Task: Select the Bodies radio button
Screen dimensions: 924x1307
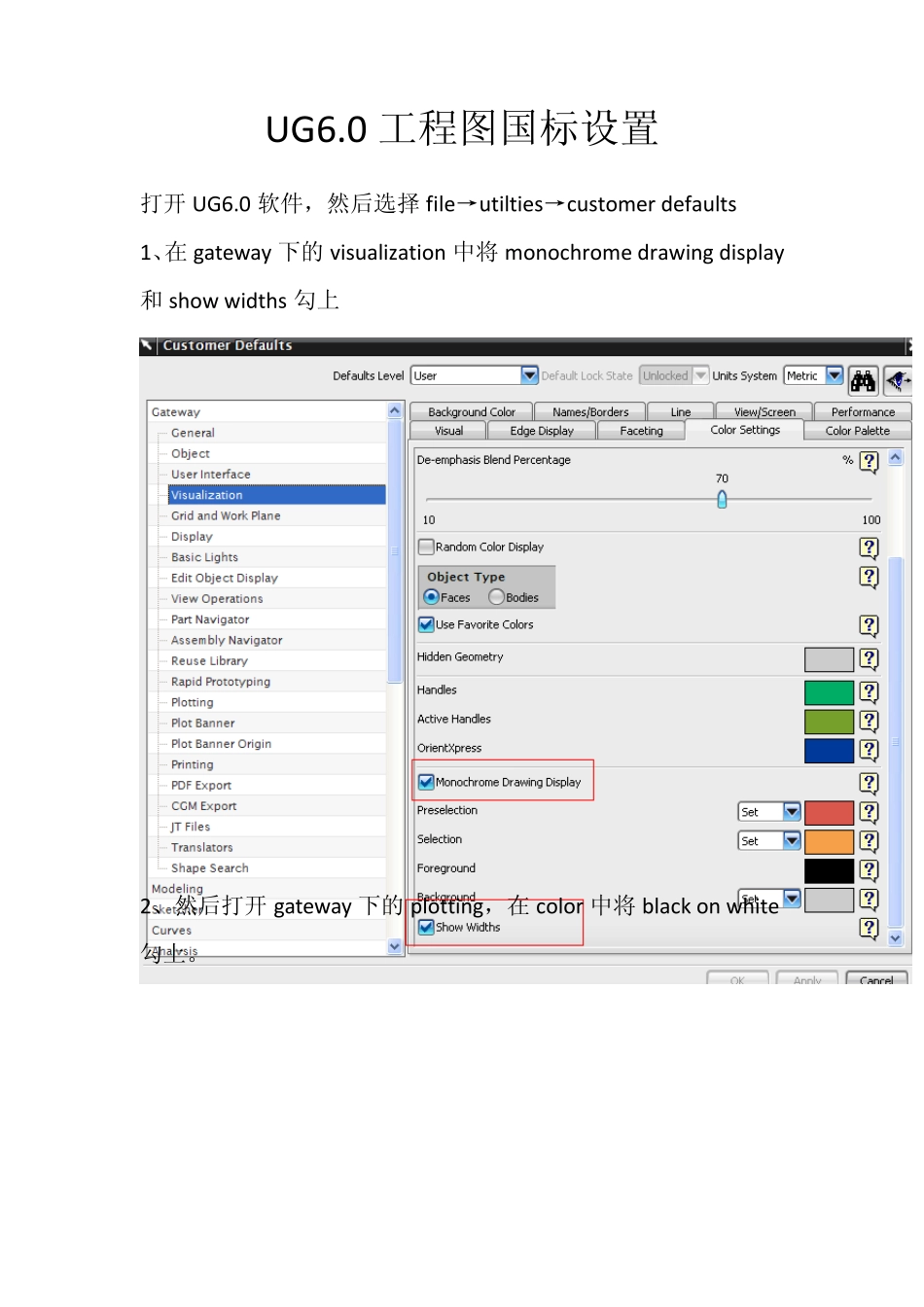Action: (x=497, y=597)
